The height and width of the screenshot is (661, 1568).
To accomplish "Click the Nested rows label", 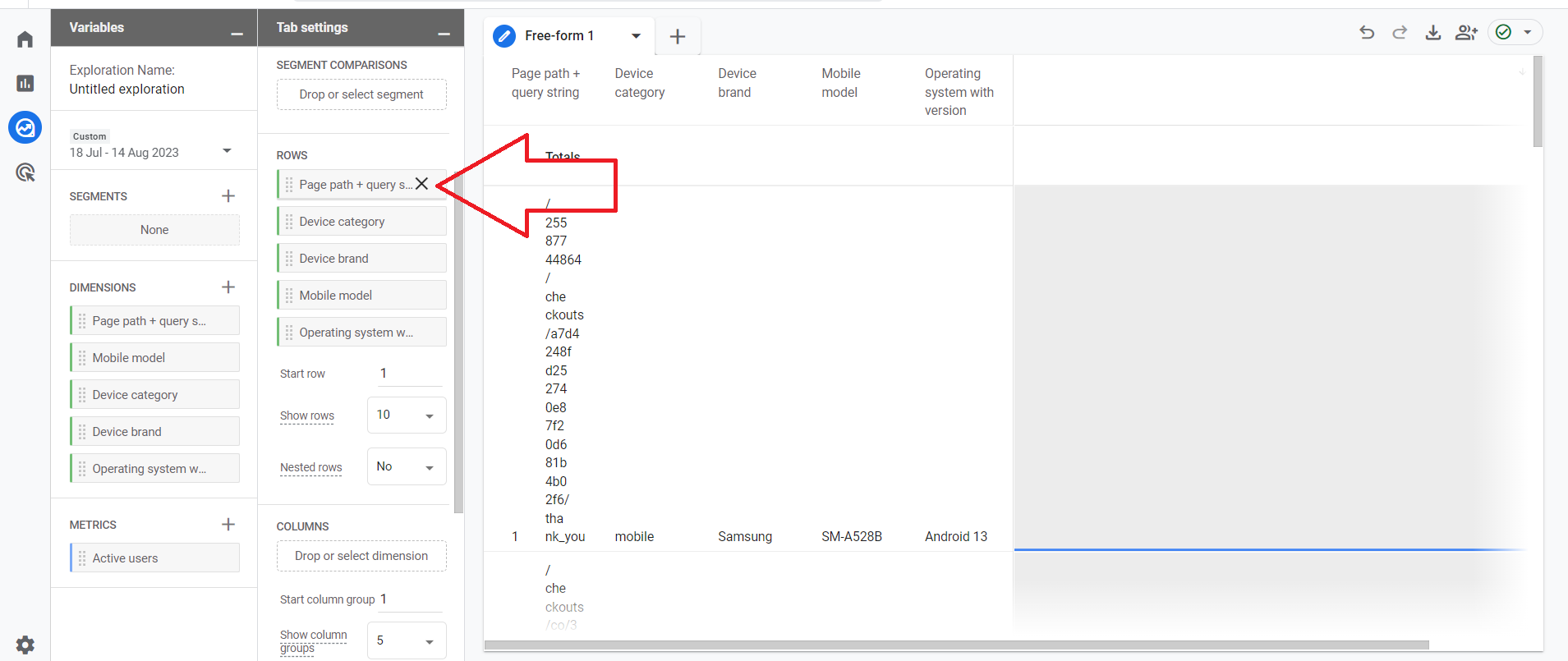I will coord(310,467).
